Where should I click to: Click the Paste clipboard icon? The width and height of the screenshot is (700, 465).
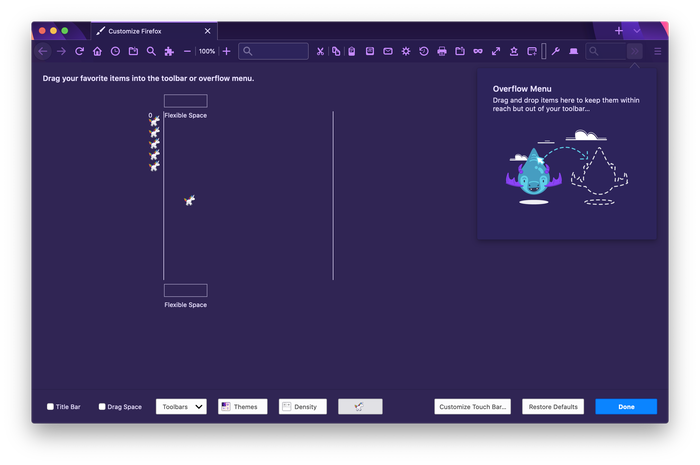coord(352,51)
